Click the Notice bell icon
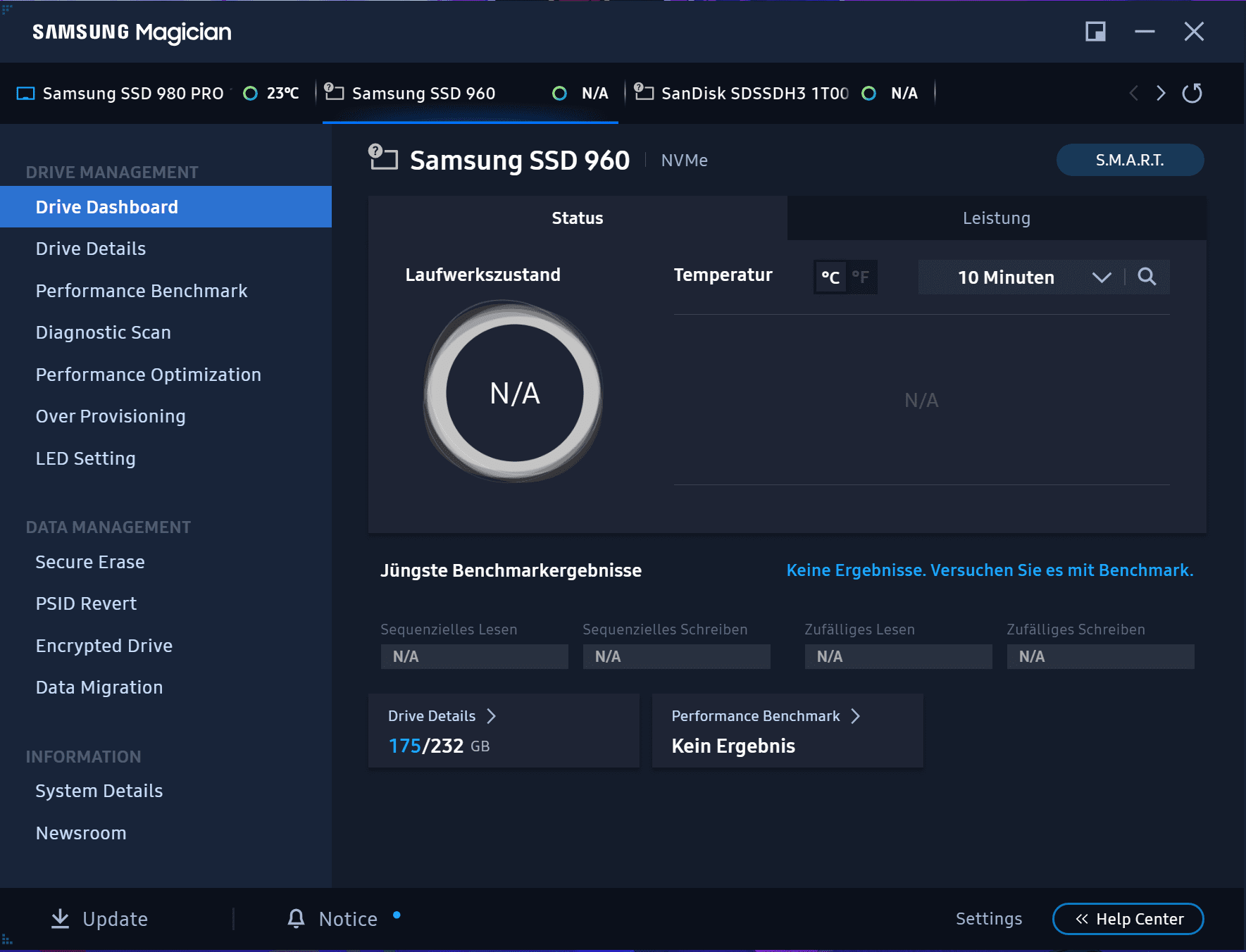 pos(296,918)
